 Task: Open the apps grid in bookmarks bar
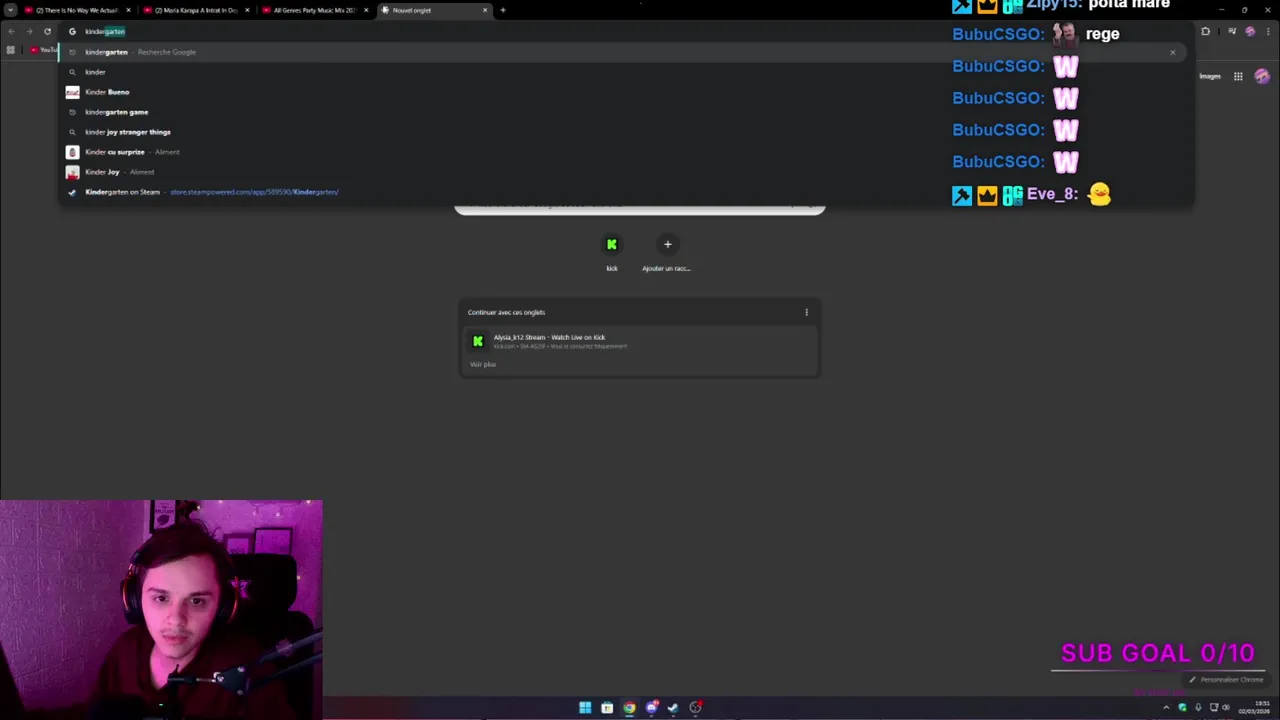[11, 49]
